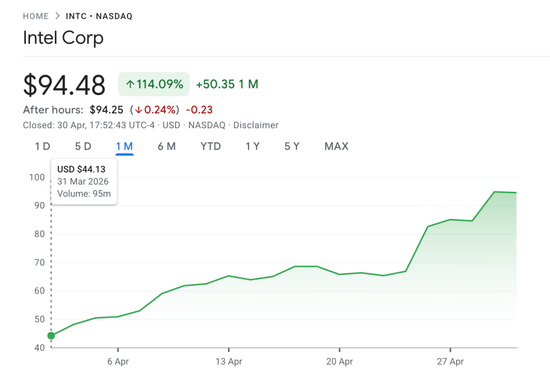
Task: Click the 27 Apr axis label
Action: tap(450, 361)
